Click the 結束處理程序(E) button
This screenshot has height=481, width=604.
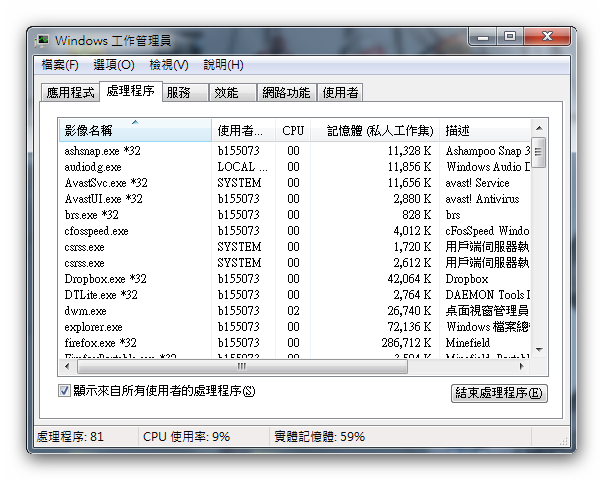coord(499,393)
